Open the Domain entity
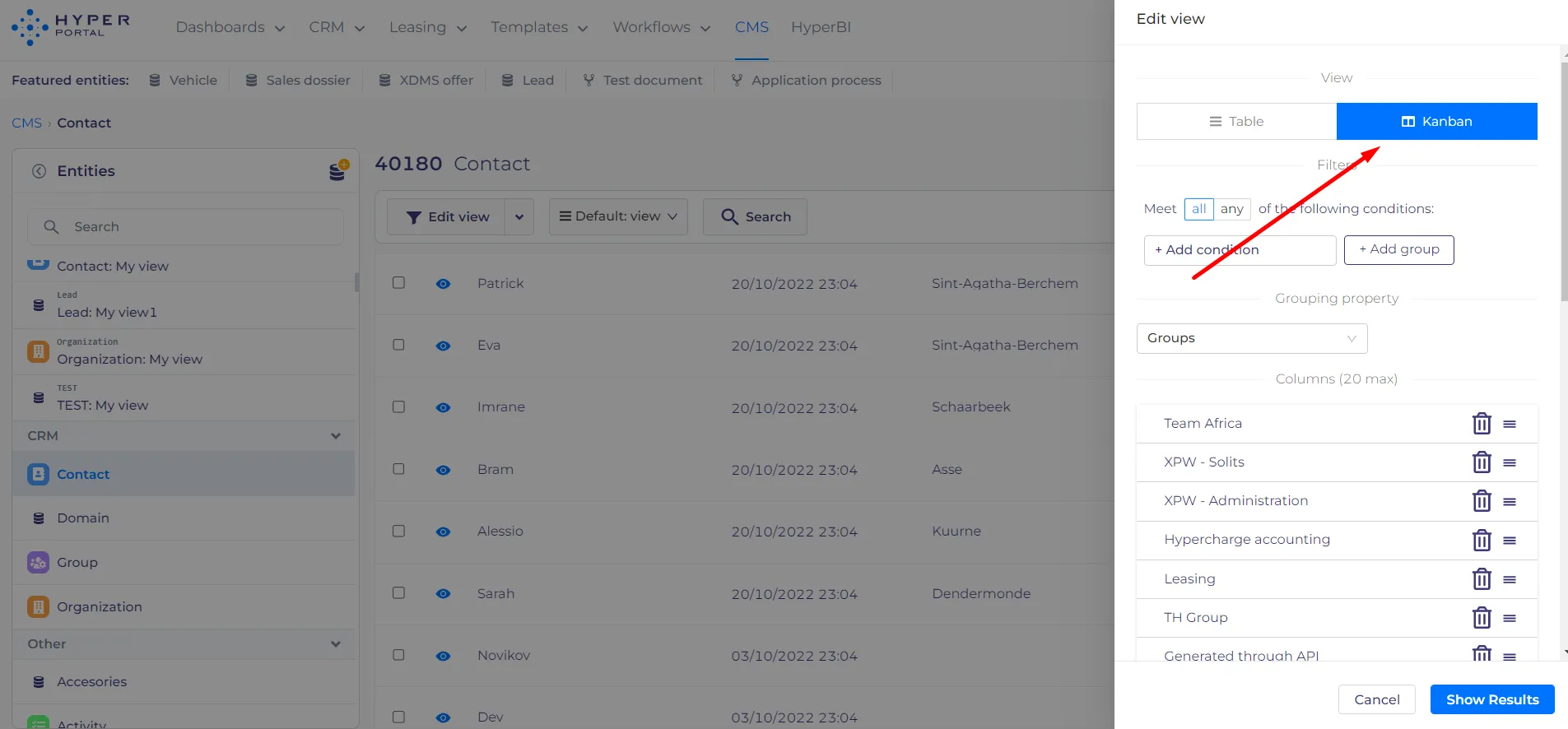The image size is (1568, 729). pos(183,518)
